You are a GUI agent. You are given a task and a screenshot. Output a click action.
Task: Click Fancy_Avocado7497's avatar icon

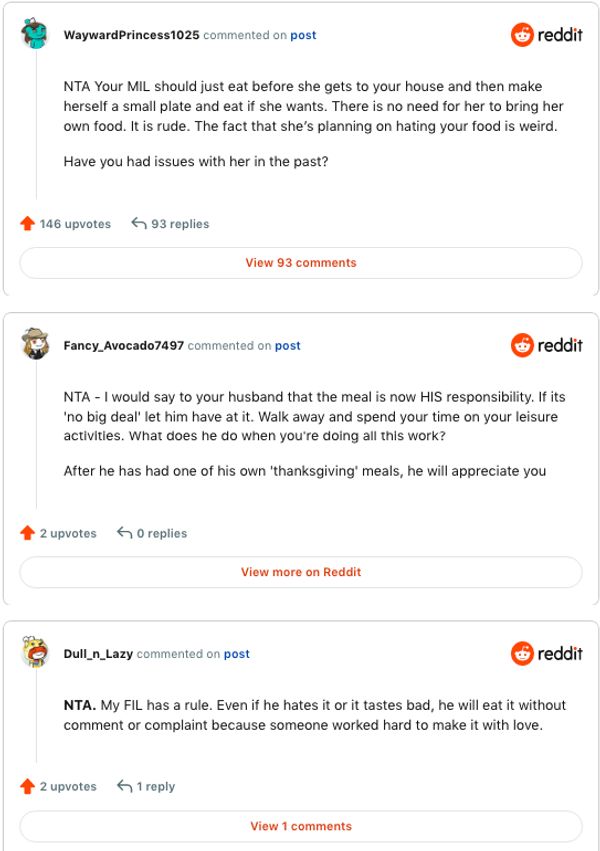click(x=36, y=345)
